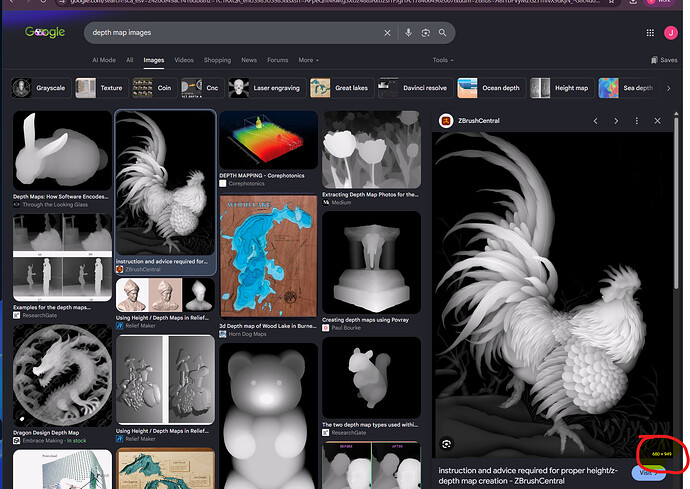The width and height of the screenshot is (690, 489).
Task: Open the people depth examples thumbnail
Action: (62, 257)
